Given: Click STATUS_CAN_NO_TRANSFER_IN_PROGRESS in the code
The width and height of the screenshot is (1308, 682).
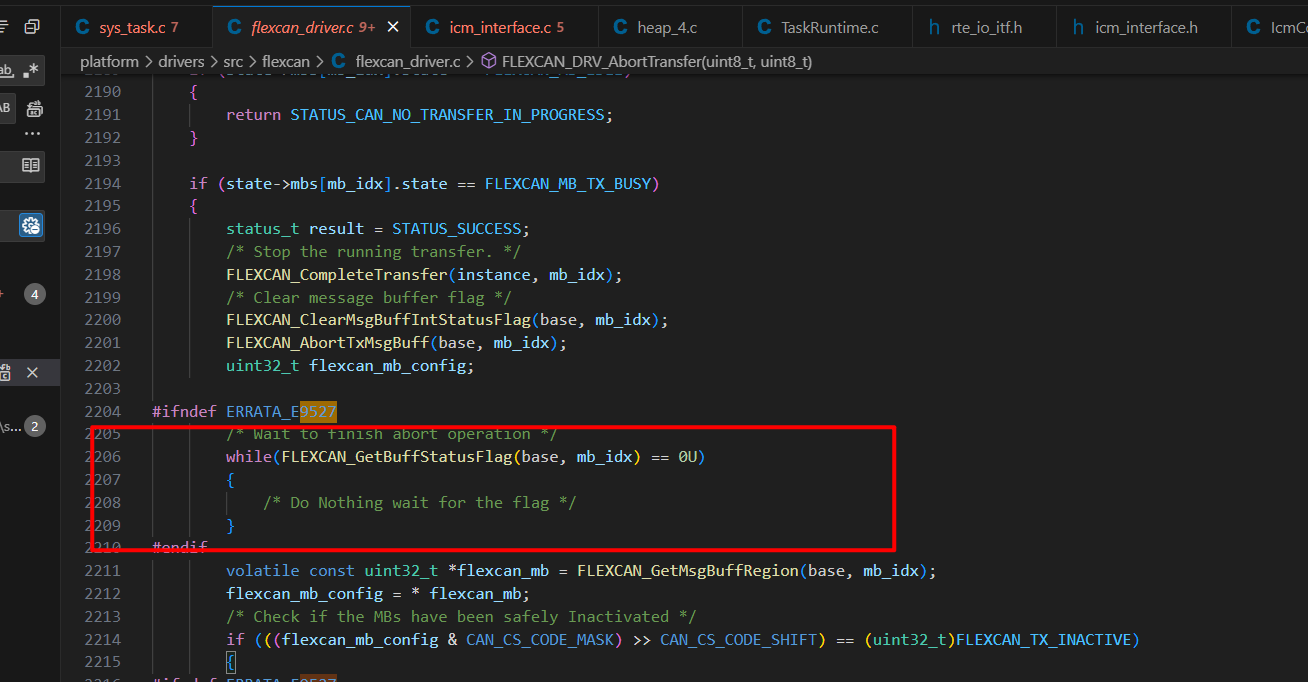Looking at the screenshot, I should point(448,114).
